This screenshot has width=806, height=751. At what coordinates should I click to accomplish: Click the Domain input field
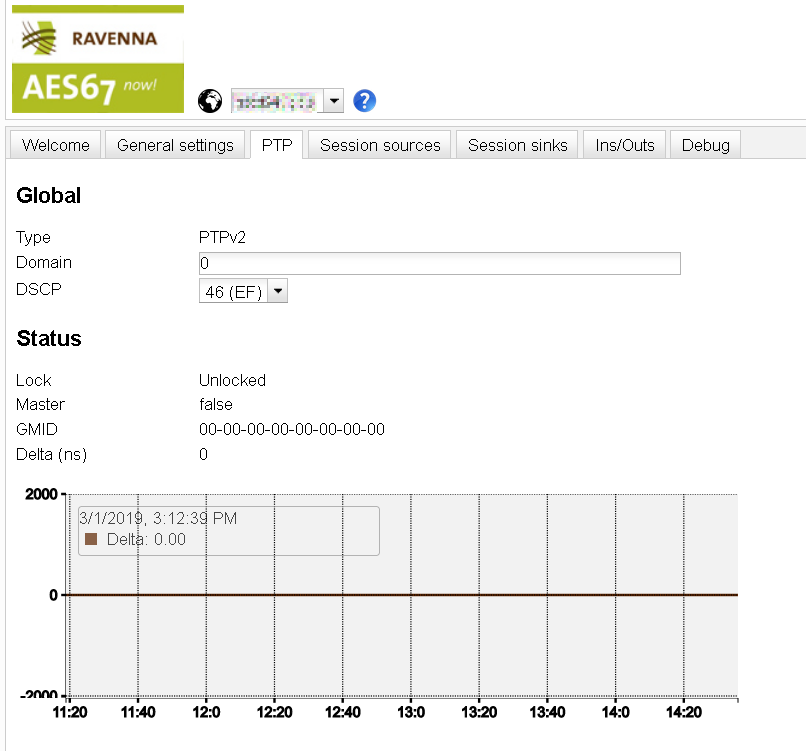[439, 263]
